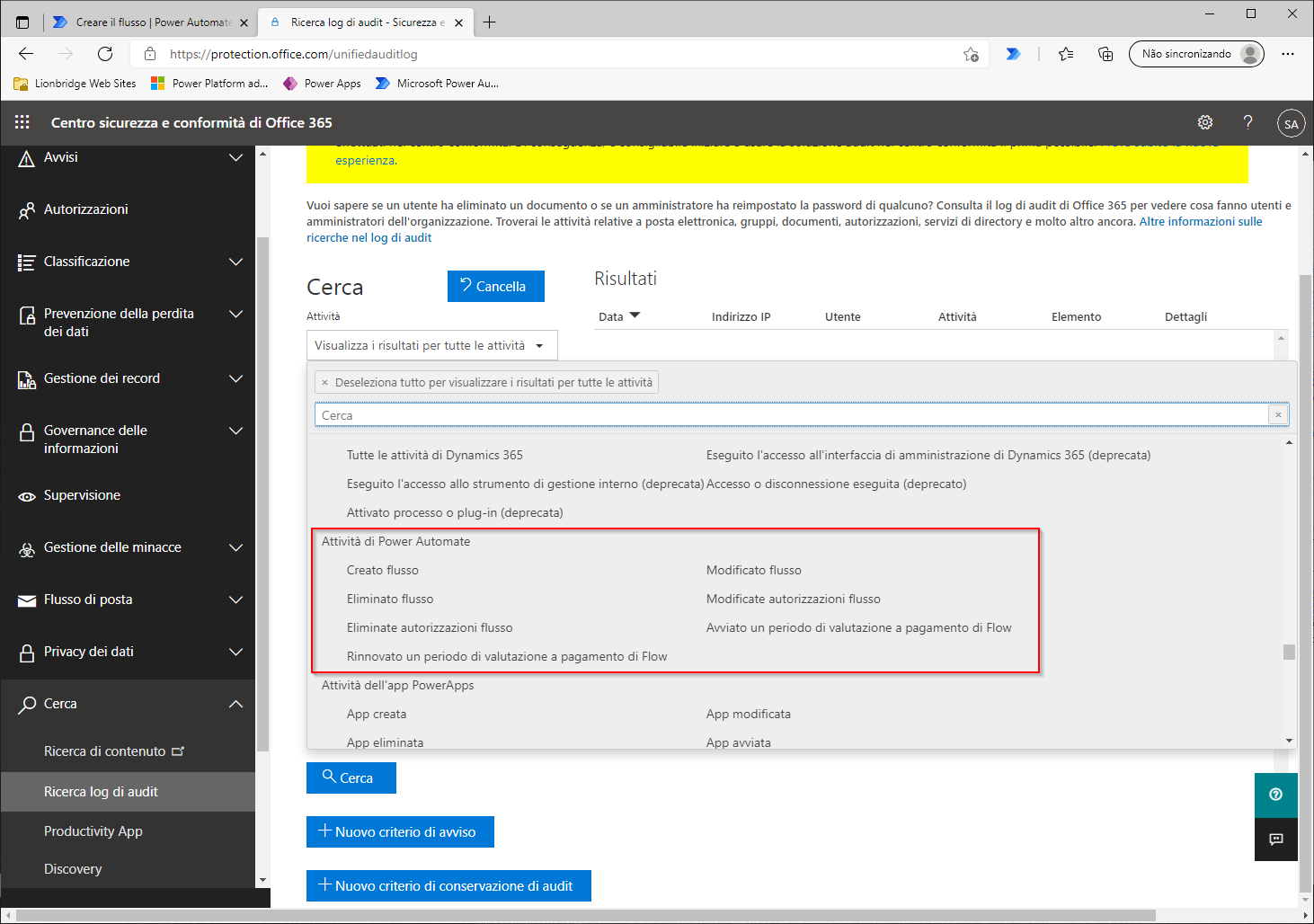This screenshot has height=924, width=1314.
Task: Open the Office 365 app launcher waffle
Action: [x=22, y=122]
